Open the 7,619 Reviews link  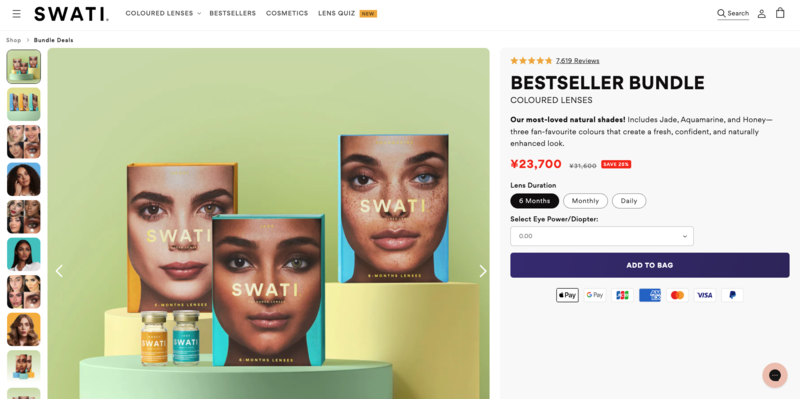pos(578,61)
